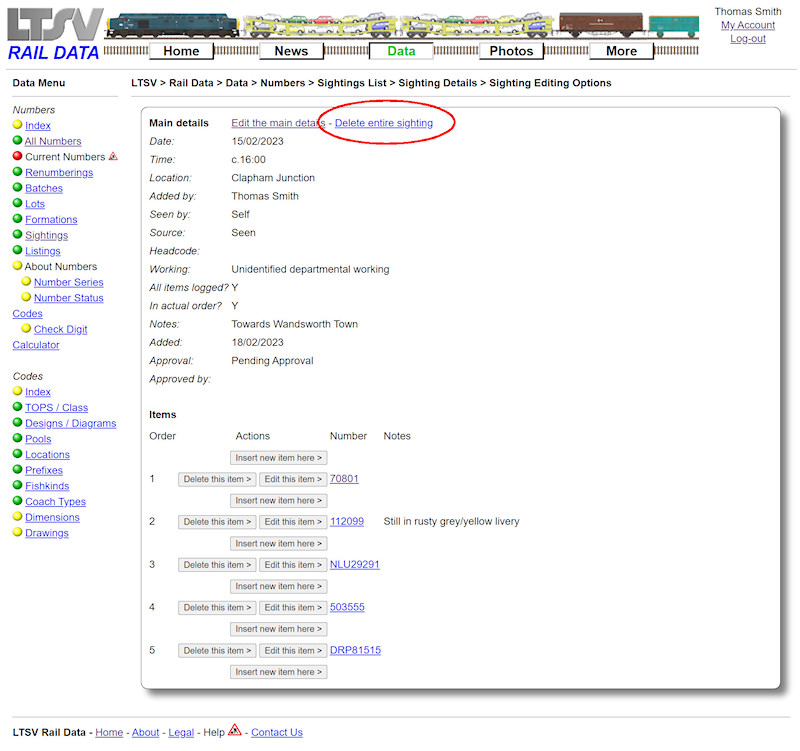Viewport: 800px width, 751px height.
Task: Click Contact Us in the footer
Action: [x=276, y=732]
